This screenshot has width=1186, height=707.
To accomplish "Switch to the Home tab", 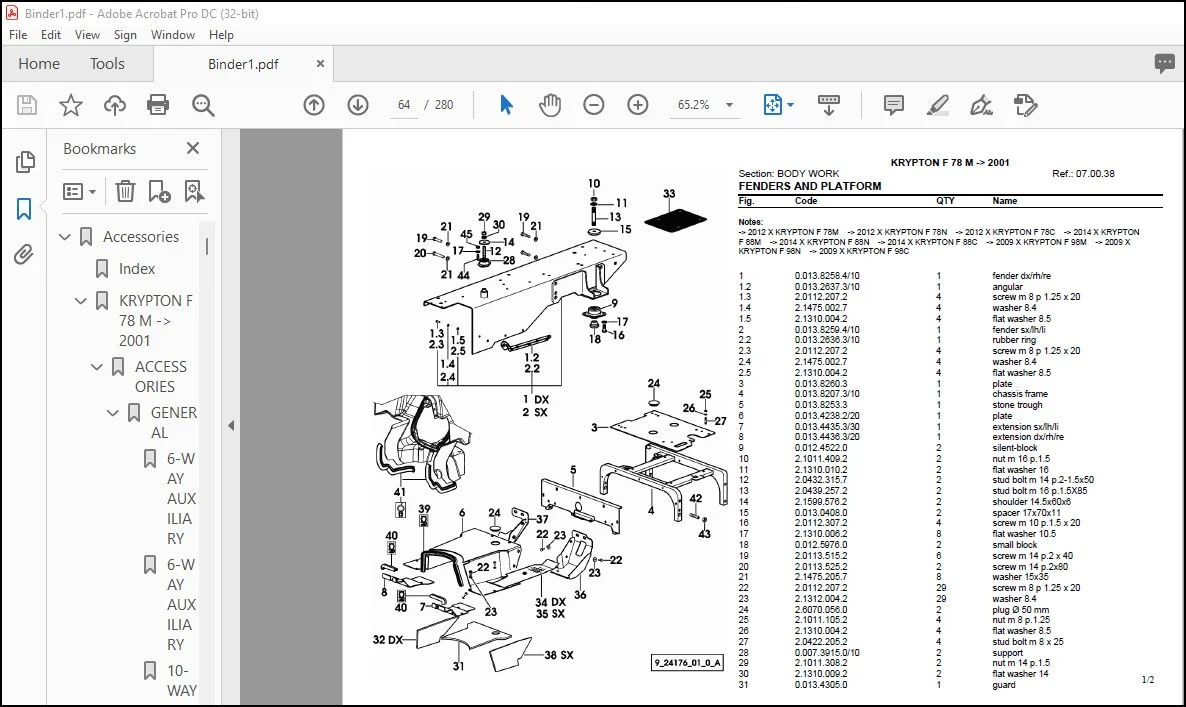I will click(x=39, y=64).
